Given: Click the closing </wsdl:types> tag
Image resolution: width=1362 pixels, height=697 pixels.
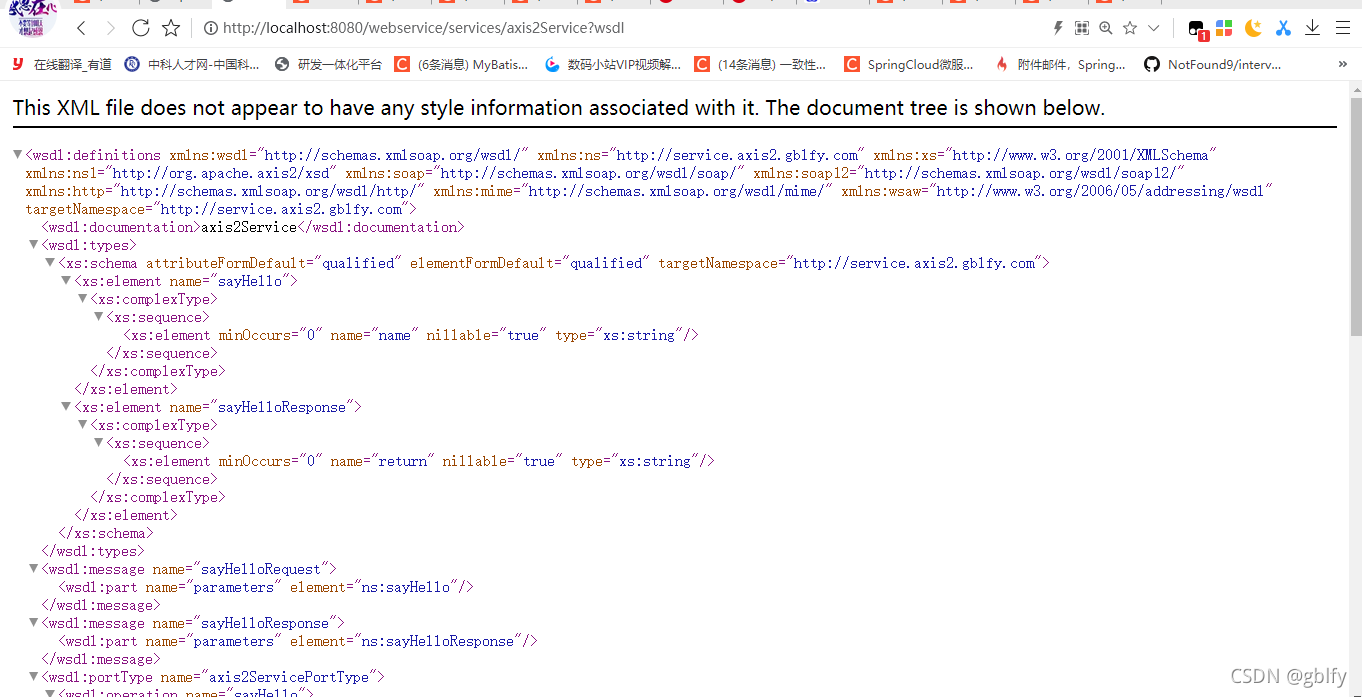Looking at the screenshot, I should 93,551.
